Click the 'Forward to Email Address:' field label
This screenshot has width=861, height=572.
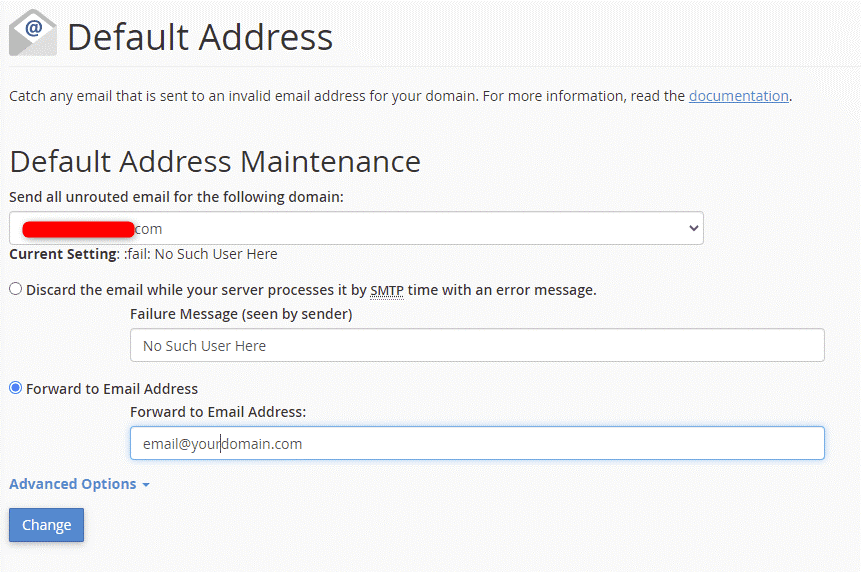(x=218, y=412)
